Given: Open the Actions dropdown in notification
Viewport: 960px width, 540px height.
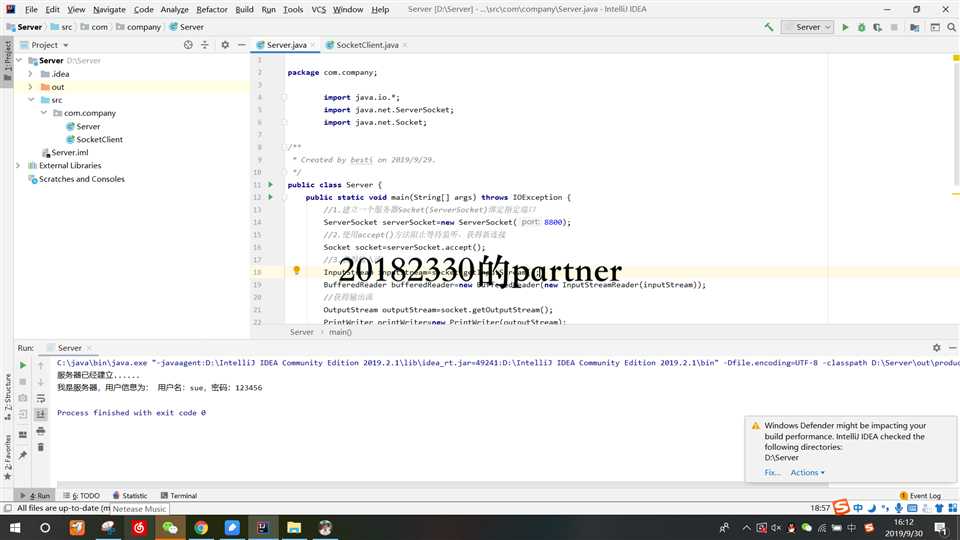Looking at the screenshot, I should [x=808, y=473].
